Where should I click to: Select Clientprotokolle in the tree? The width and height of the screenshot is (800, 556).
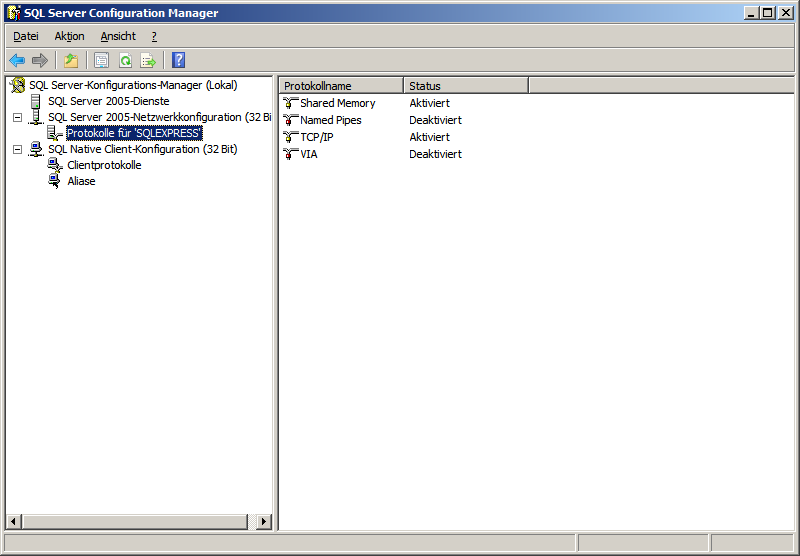[x=104, y=165]
